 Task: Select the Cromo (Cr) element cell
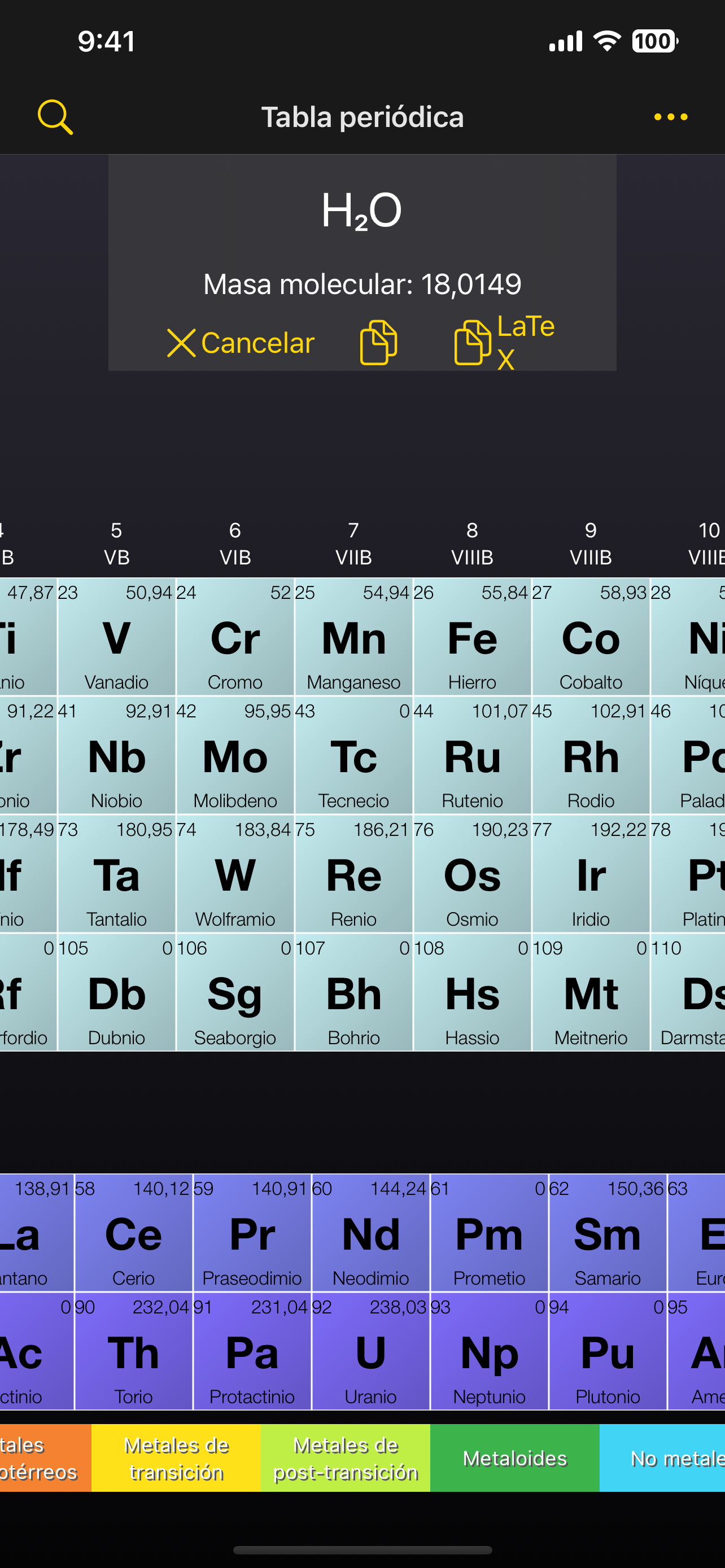[235, 636]
